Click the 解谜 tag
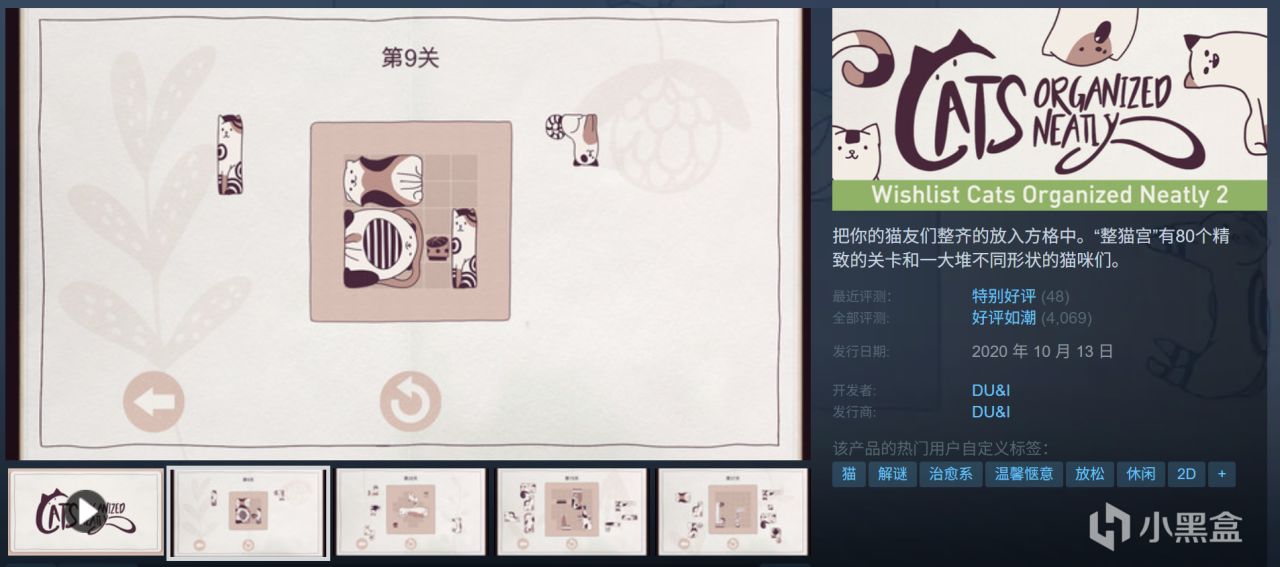 coord(893,474)
